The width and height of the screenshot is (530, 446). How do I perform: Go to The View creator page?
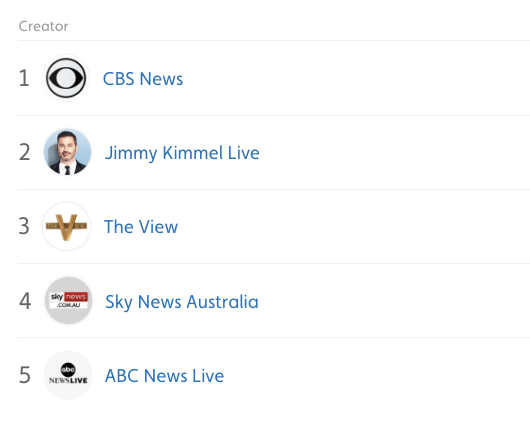pyautogui.click(x=141, y=227)
